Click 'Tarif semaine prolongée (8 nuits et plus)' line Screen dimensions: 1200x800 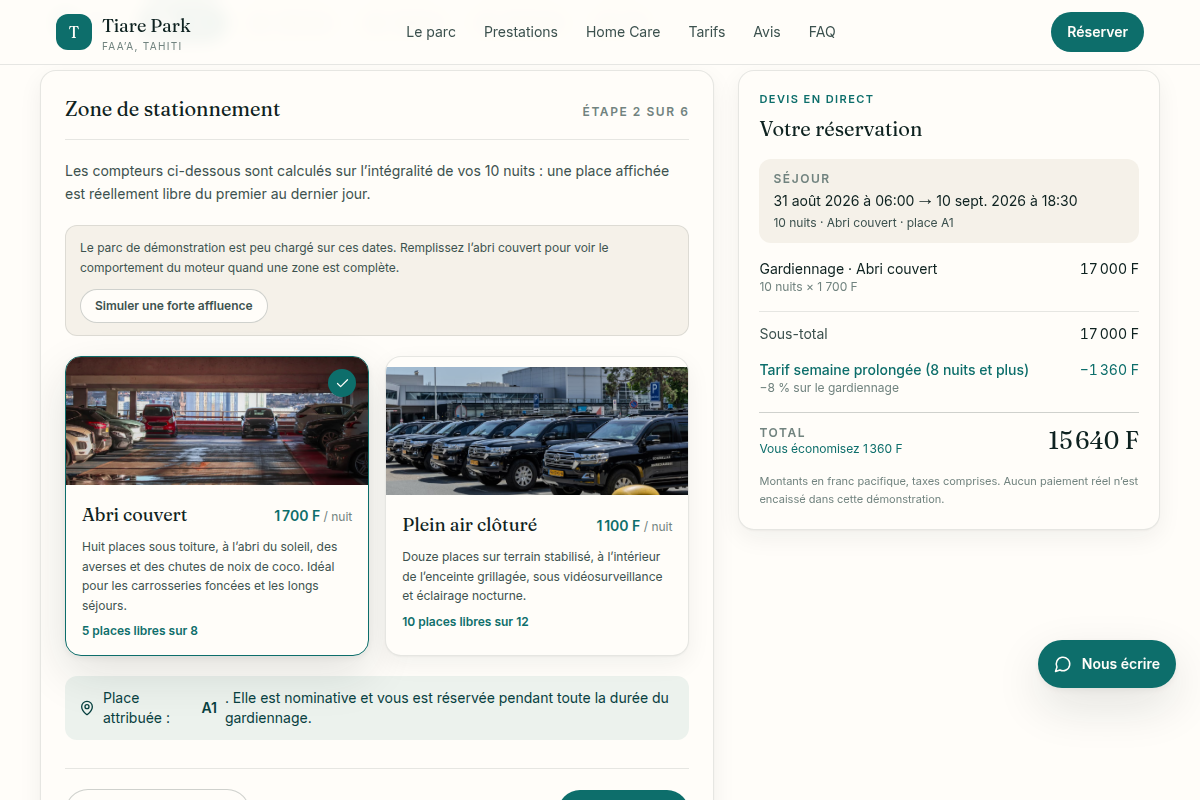(894, 370)
